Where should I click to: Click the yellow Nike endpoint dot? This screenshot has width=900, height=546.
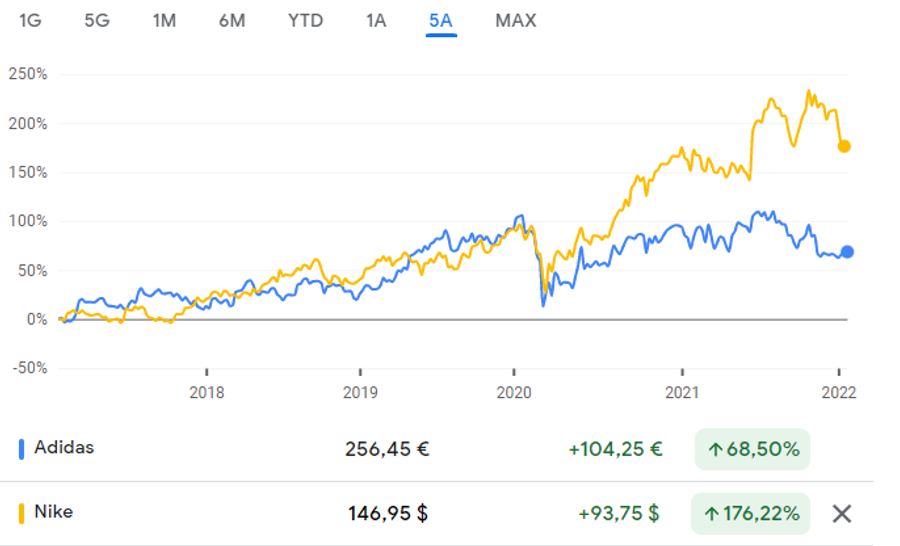point(844,146)
